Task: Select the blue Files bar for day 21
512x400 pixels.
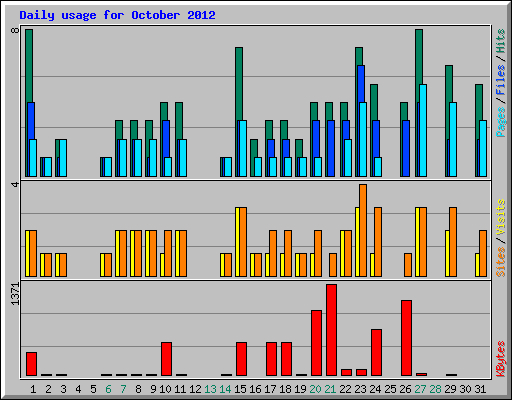Action: click(x=331, y=148)
